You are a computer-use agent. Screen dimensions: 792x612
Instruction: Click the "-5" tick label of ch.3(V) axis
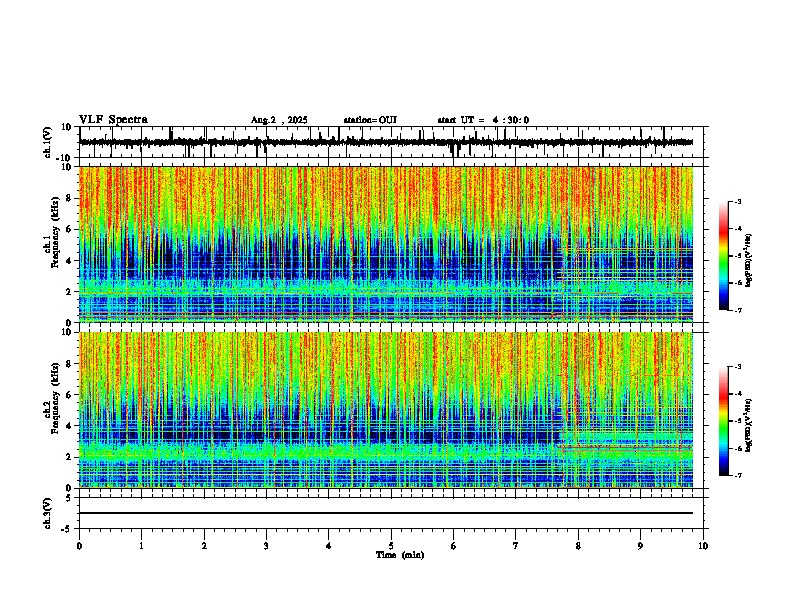(67, 529)
